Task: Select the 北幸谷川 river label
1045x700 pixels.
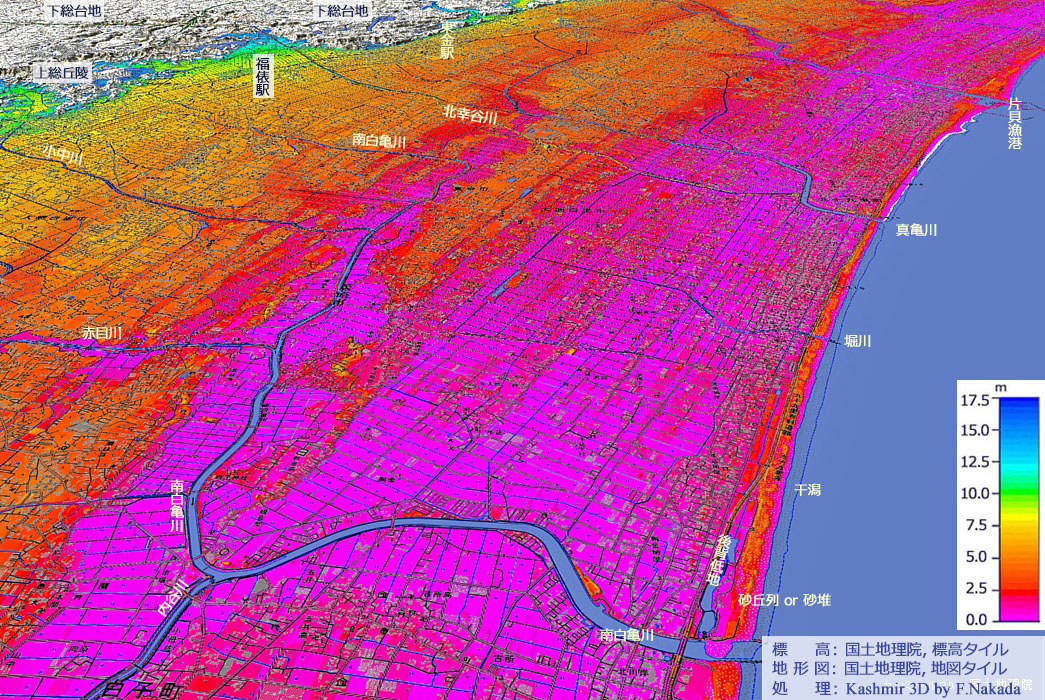Action: 470,116
